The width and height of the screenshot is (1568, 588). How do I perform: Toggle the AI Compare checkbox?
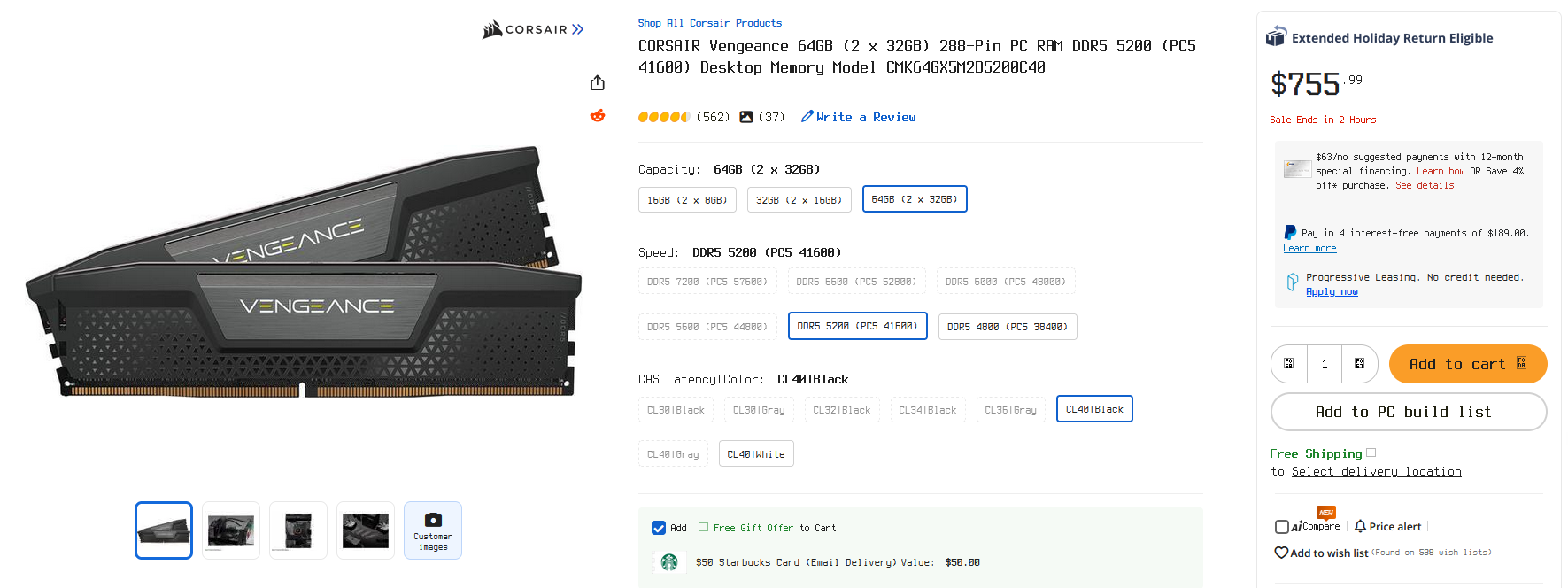1282,527
